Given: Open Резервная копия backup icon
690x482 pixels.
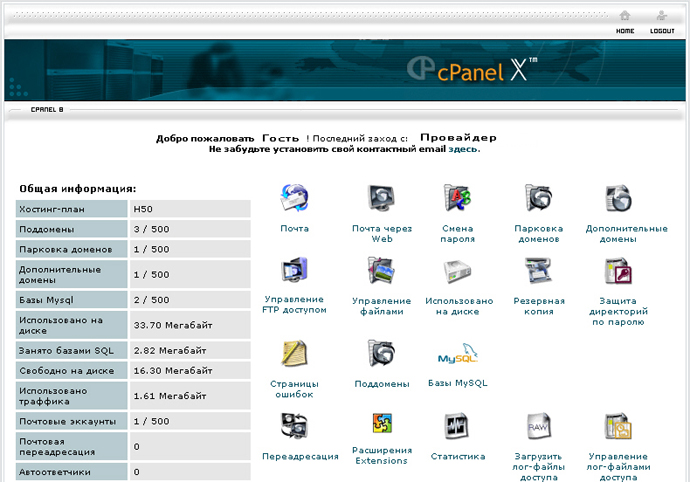Looking at the screenshot, I should point(539,271).
